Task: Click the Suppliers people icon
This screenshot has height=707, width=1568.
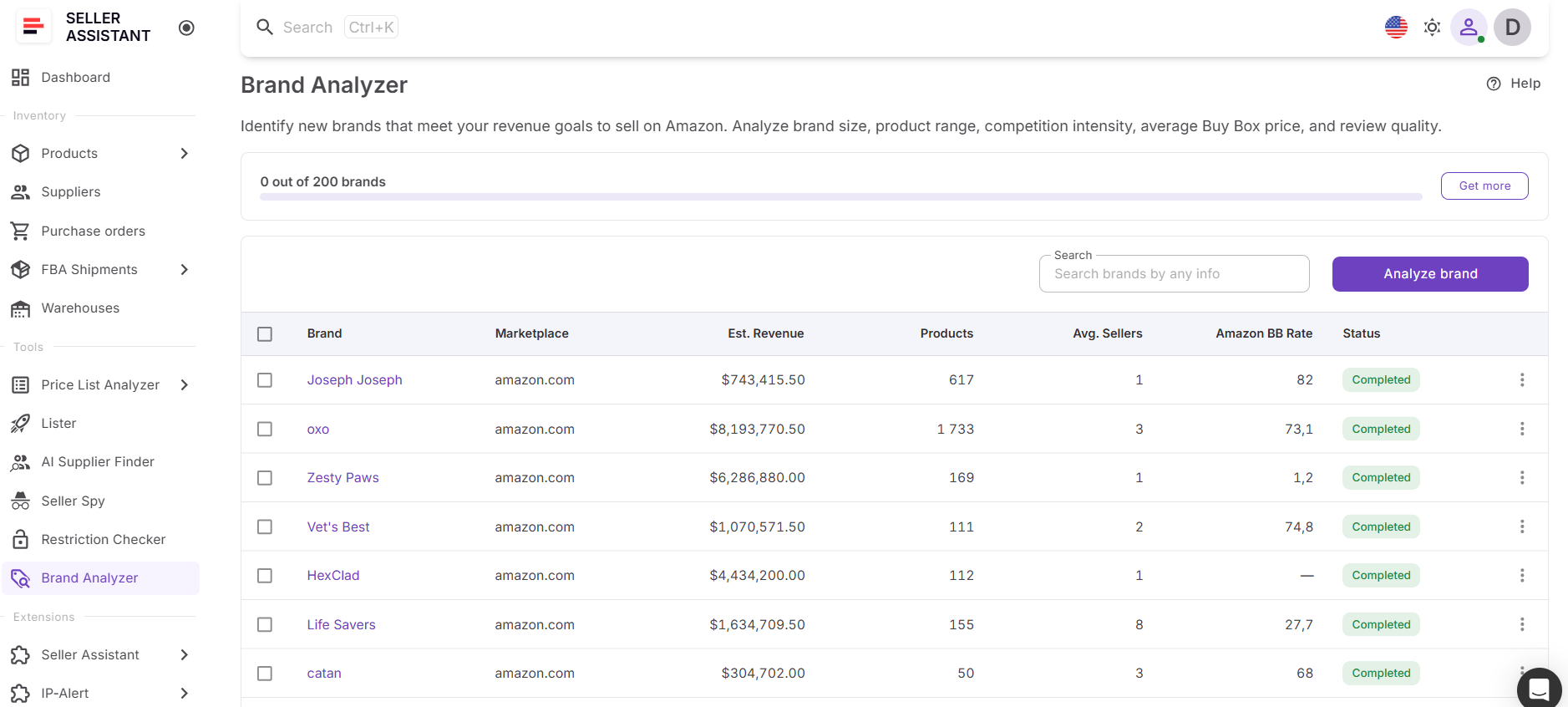Action: click(21, 192)
